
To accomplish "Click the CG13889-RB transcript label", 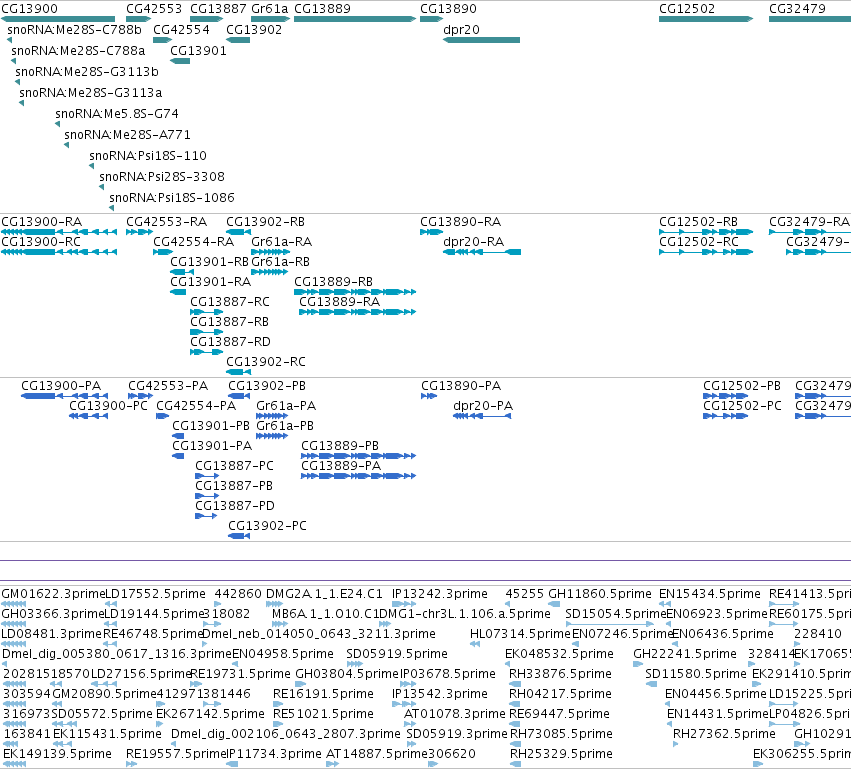I will click(333, 282).
